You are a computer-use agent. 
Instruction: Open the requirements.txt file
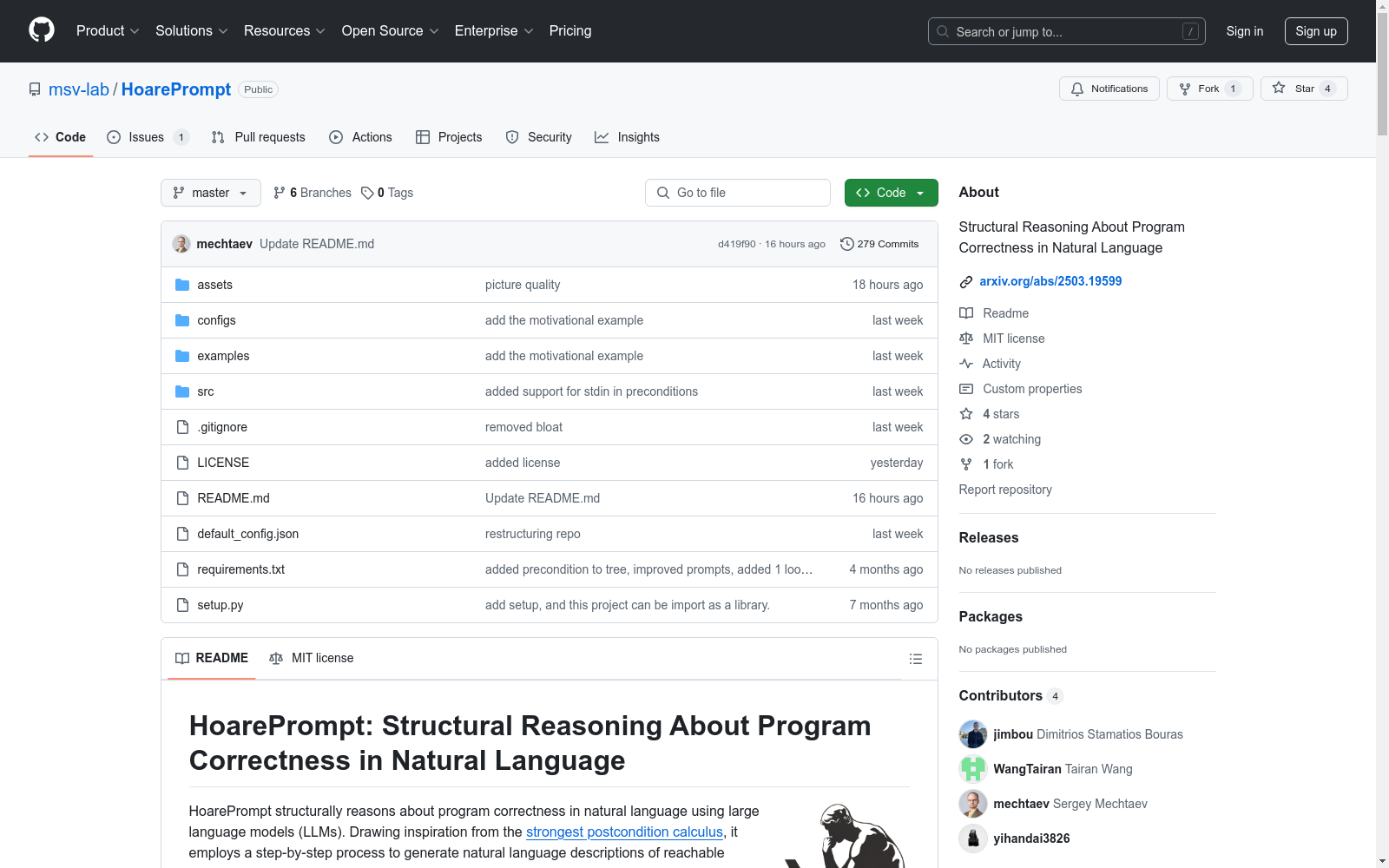click(x=240, y=569)
